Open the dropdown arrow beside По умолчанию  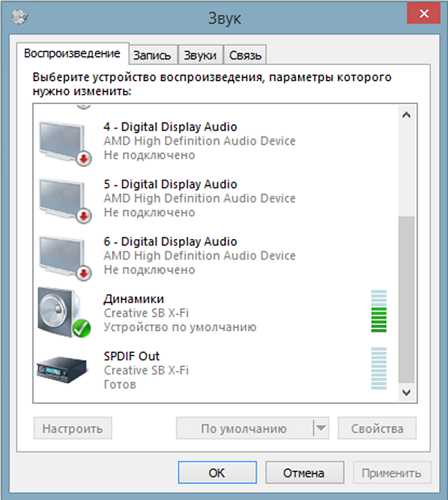click(321, 428)
